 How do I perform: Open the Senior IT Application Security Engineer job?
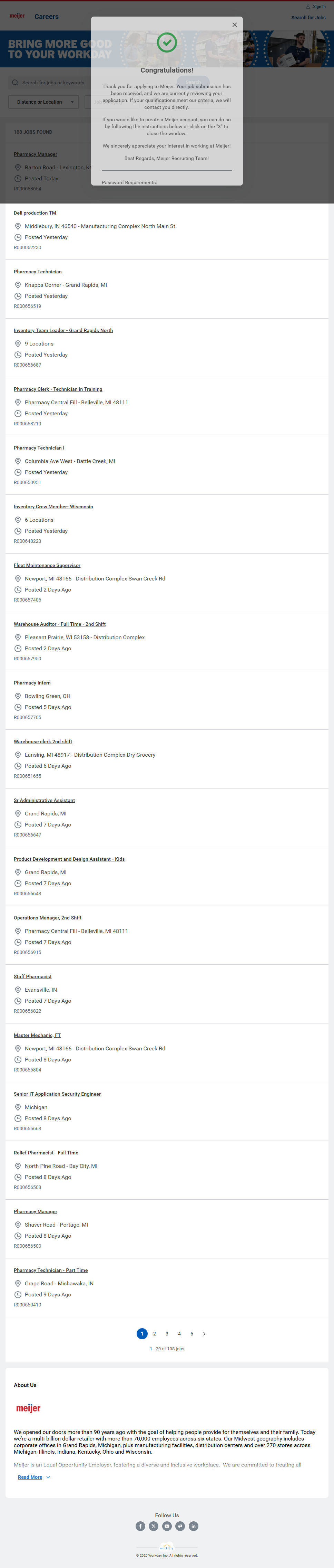pos(57,1094)
